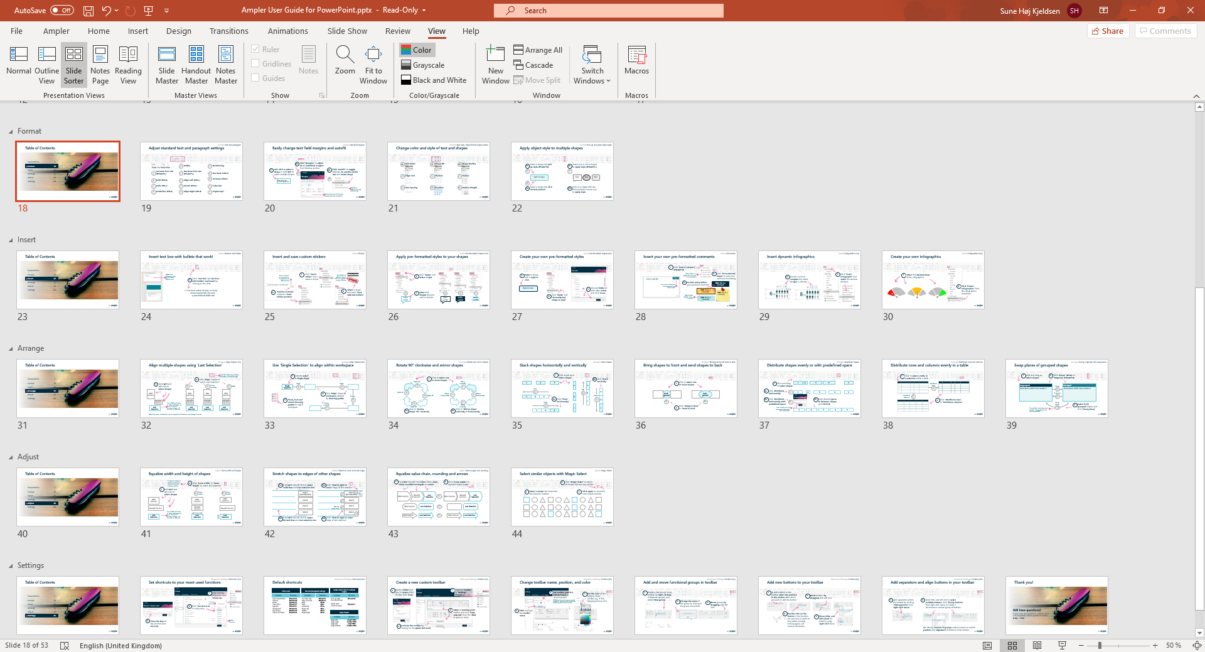Switch to the Animations ribbon tab
The image size is (1205, 652).
[x=288, y=31]
